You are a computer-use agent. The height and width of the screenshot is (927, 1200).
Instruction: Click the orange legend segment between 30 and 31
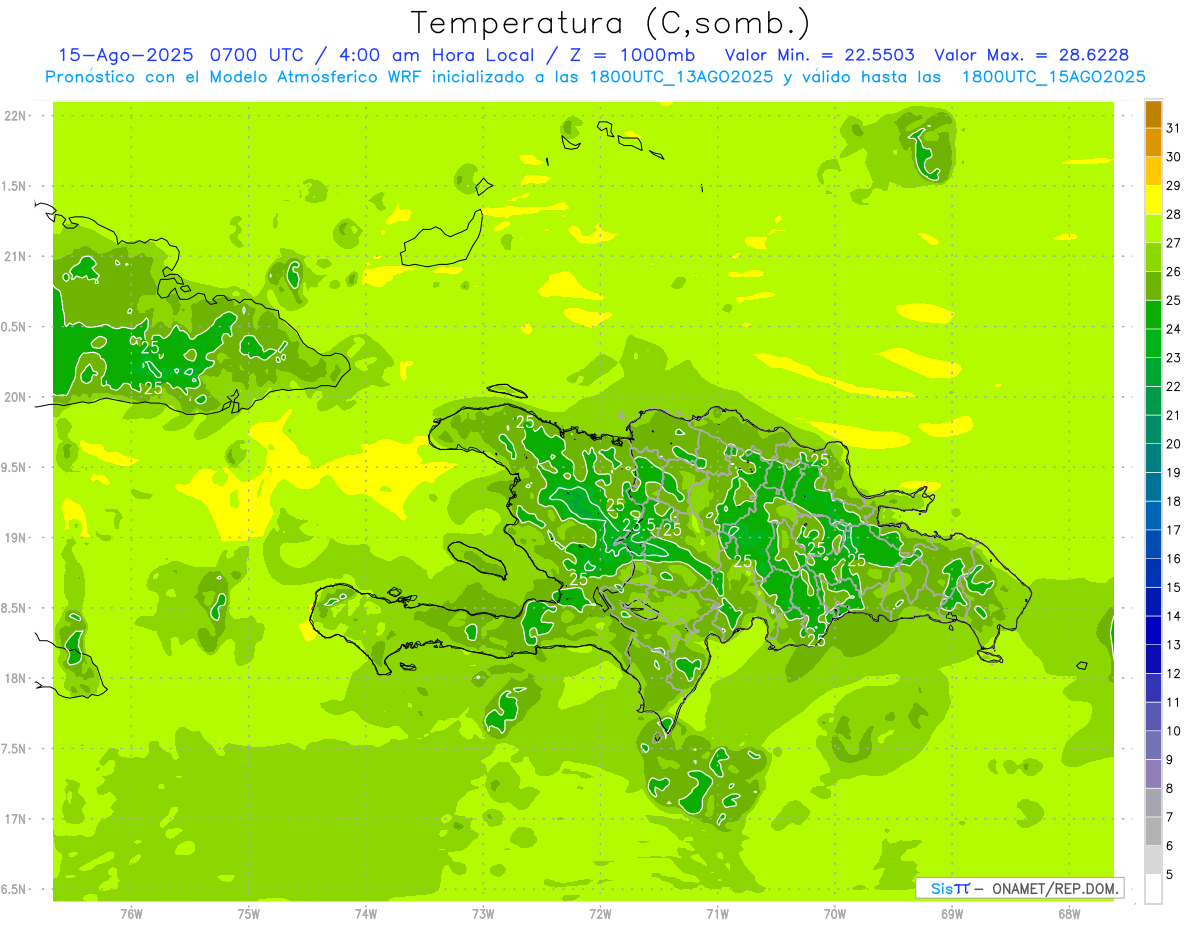coord(1153,143)
